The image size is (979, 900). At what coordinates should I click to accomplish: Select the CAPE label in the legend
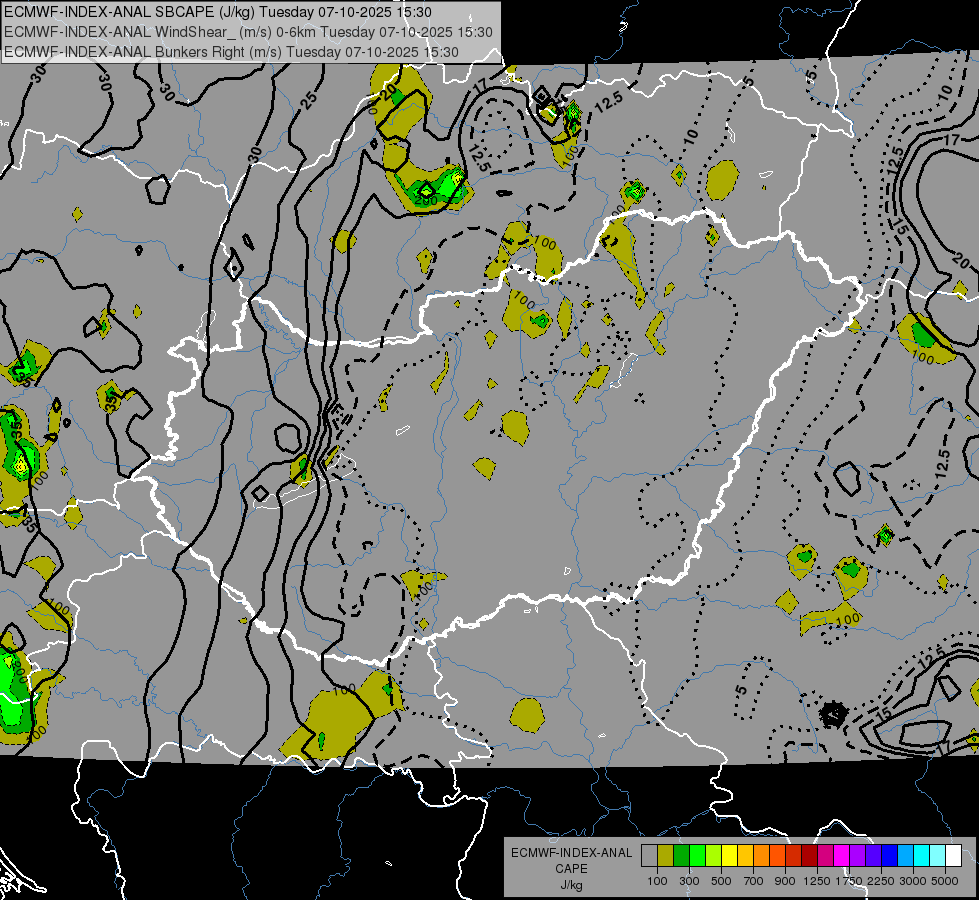pyautogui.click(x=571, y=869)
